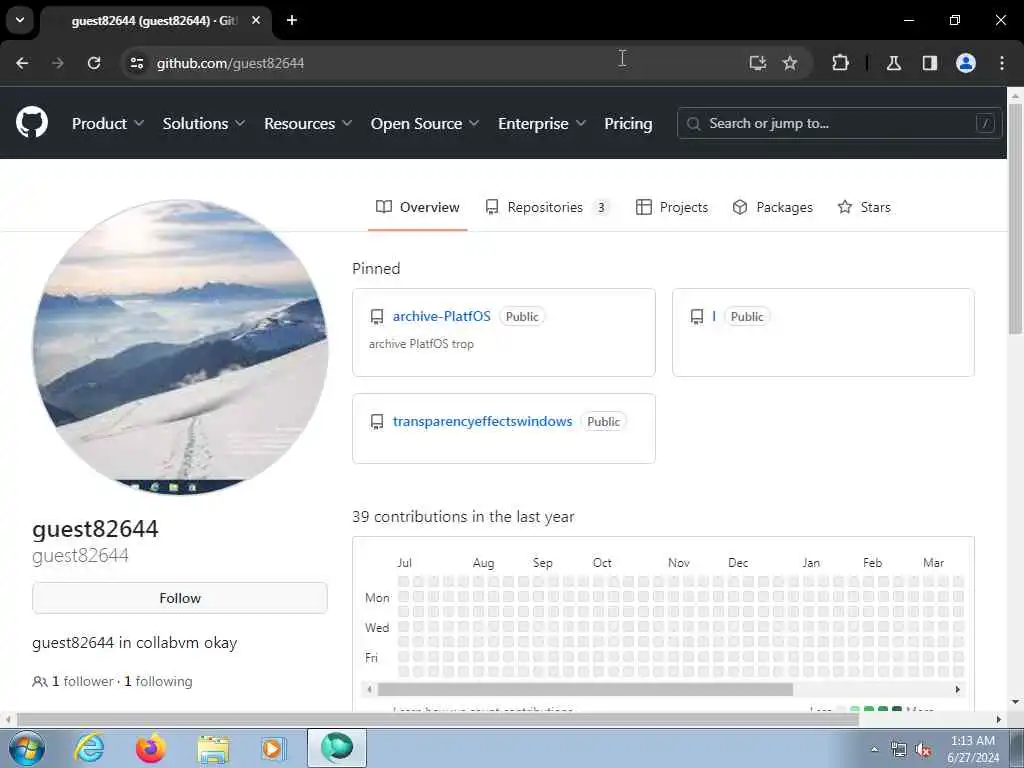Viewport: 1024px width, 768px height.
Task: Switch to the Packages tab
Action: tap(773, 207)
